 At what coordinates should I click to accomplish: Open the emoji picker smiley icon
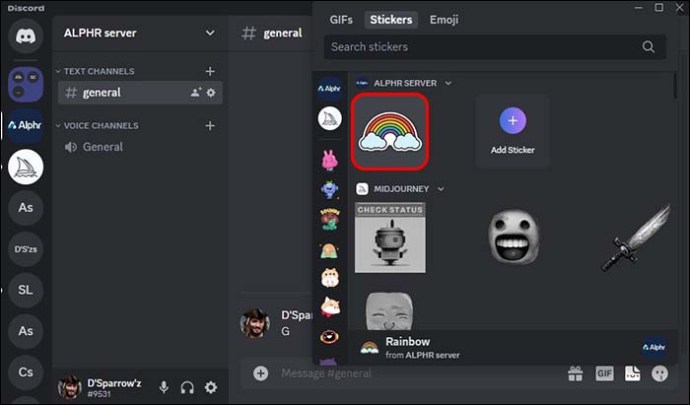[x=660, y=373]
